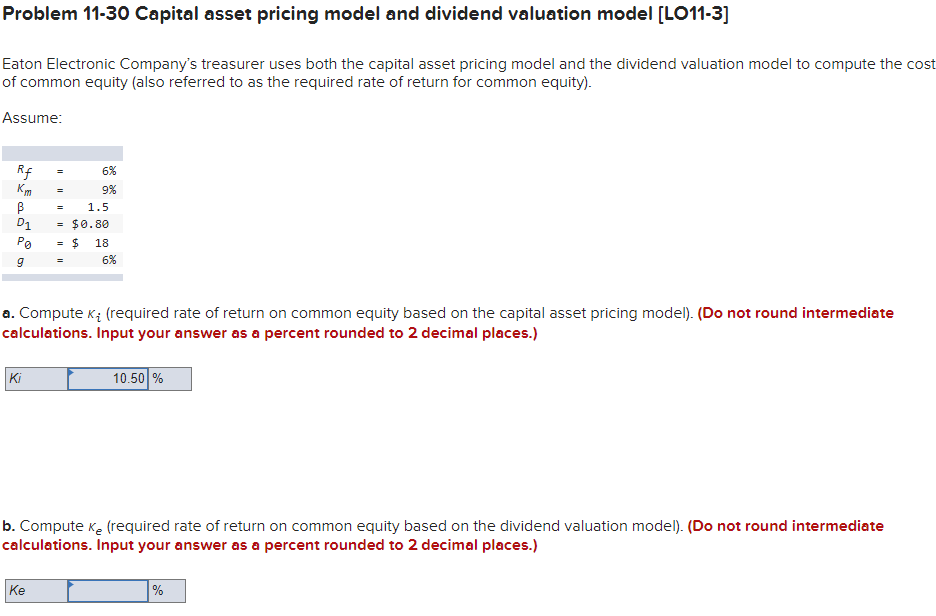Click the % sign beside Ke answer
The height and width of the screenshot is (616, 936).
click(158, 590)
